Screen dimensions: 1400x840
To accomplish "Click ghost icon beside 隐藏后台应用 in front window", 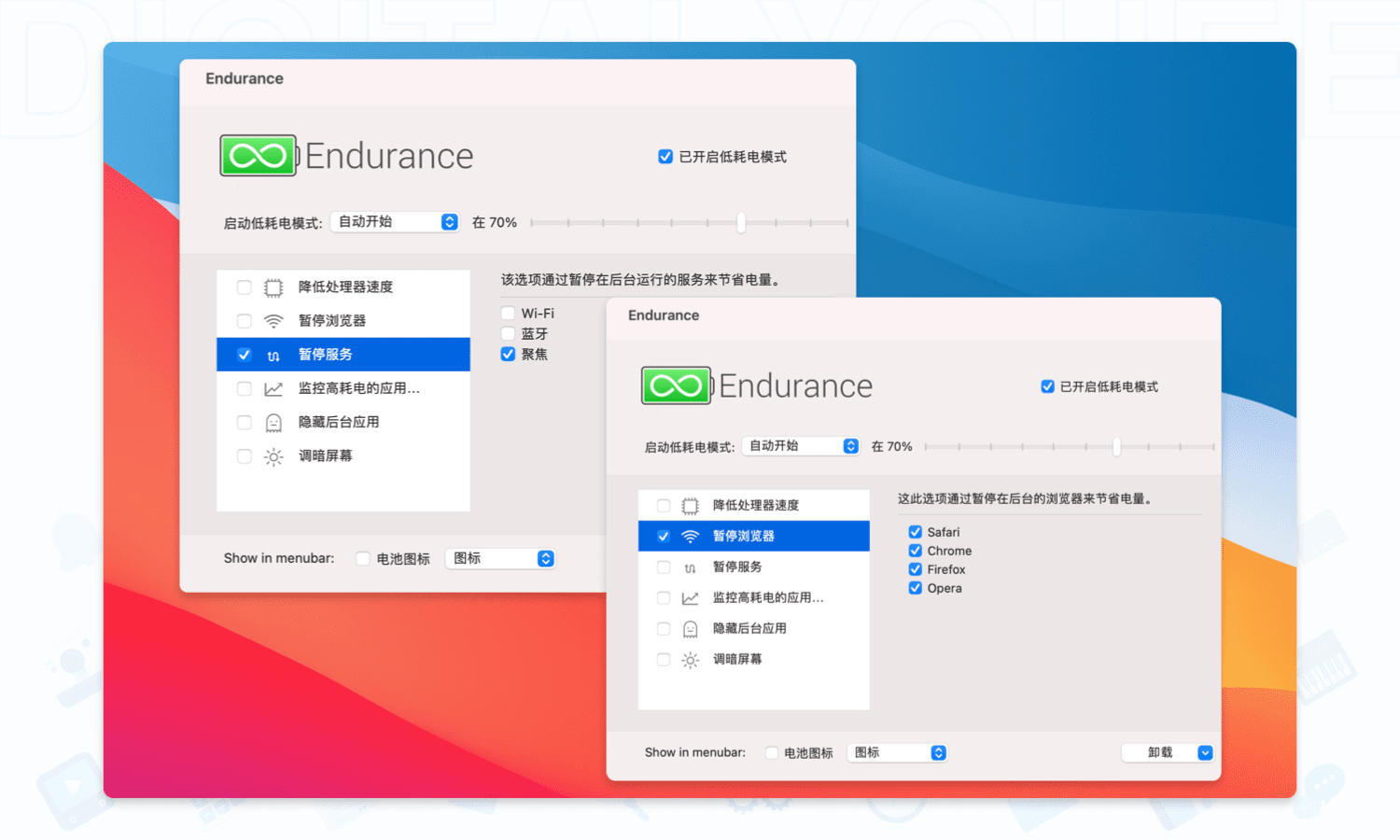I will pyautogui.click(x=690, y=629).
